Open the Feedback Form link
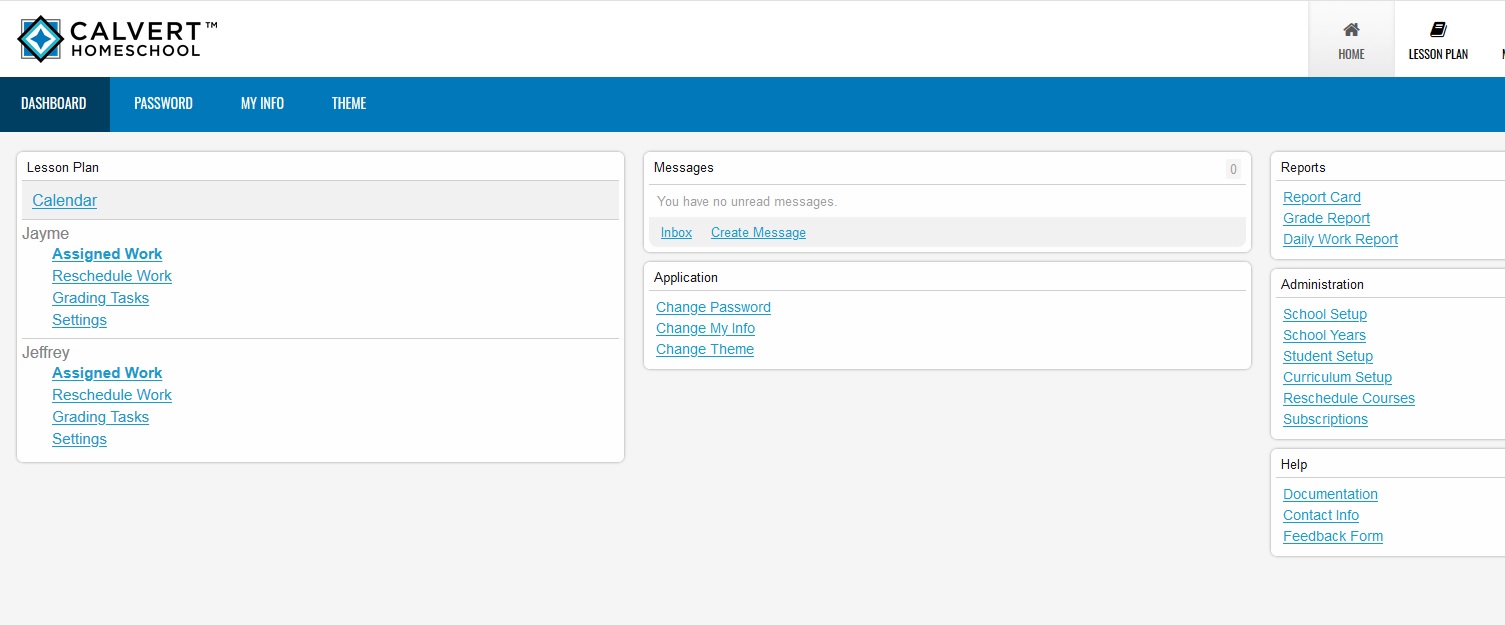The width and height of the screenshot is (1505, 625). click(x=1332, y=536)
